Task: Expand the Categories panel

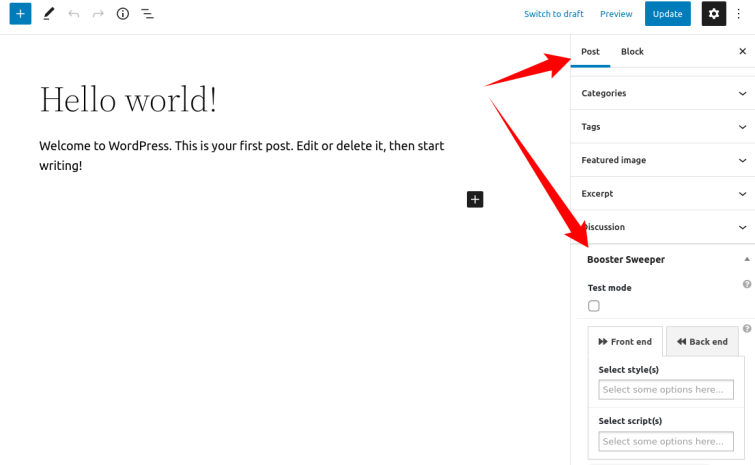Action: [x=663, y=93]
